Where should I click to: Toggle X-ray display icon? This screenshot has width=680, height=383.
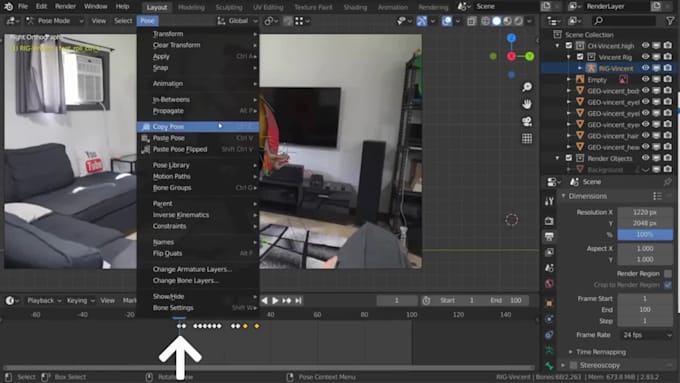pyautogui.click(x=471, y=21)
